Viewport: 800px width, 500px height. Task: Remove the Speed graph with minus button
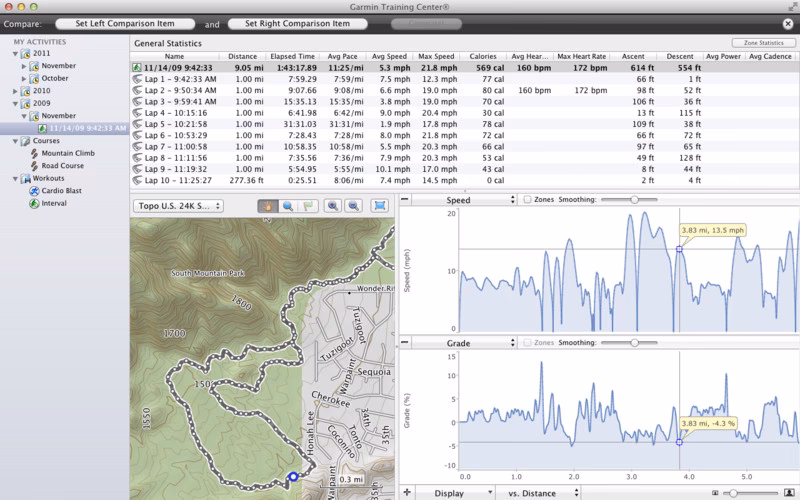405,199
